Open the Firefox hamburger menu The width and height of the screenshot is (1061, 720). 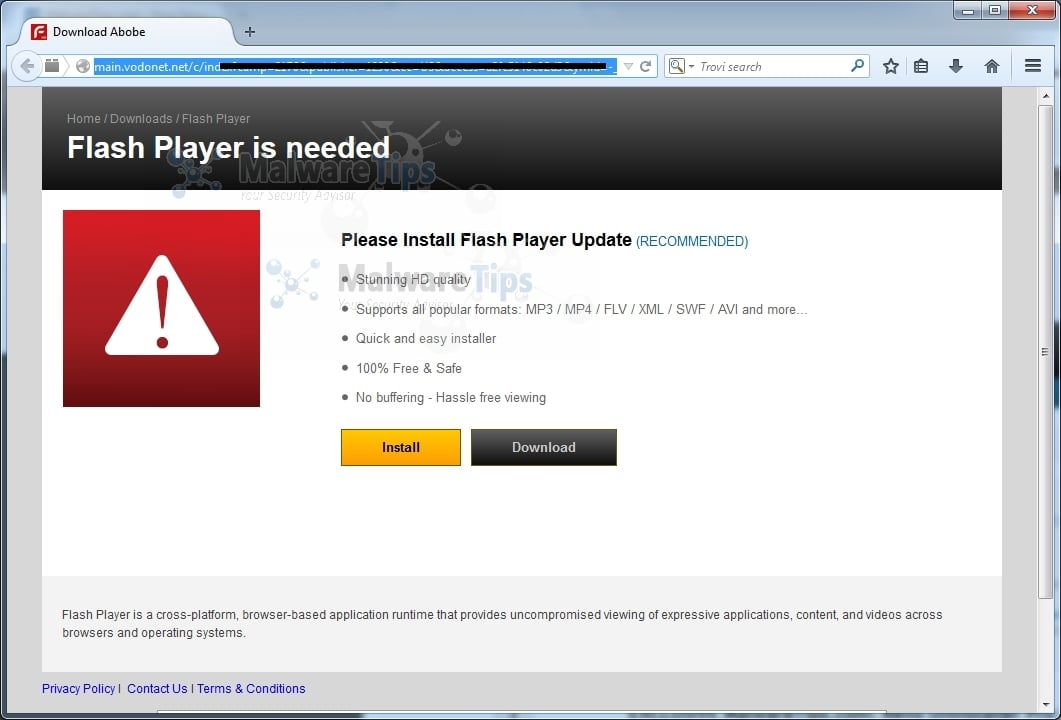[1033, 66]
